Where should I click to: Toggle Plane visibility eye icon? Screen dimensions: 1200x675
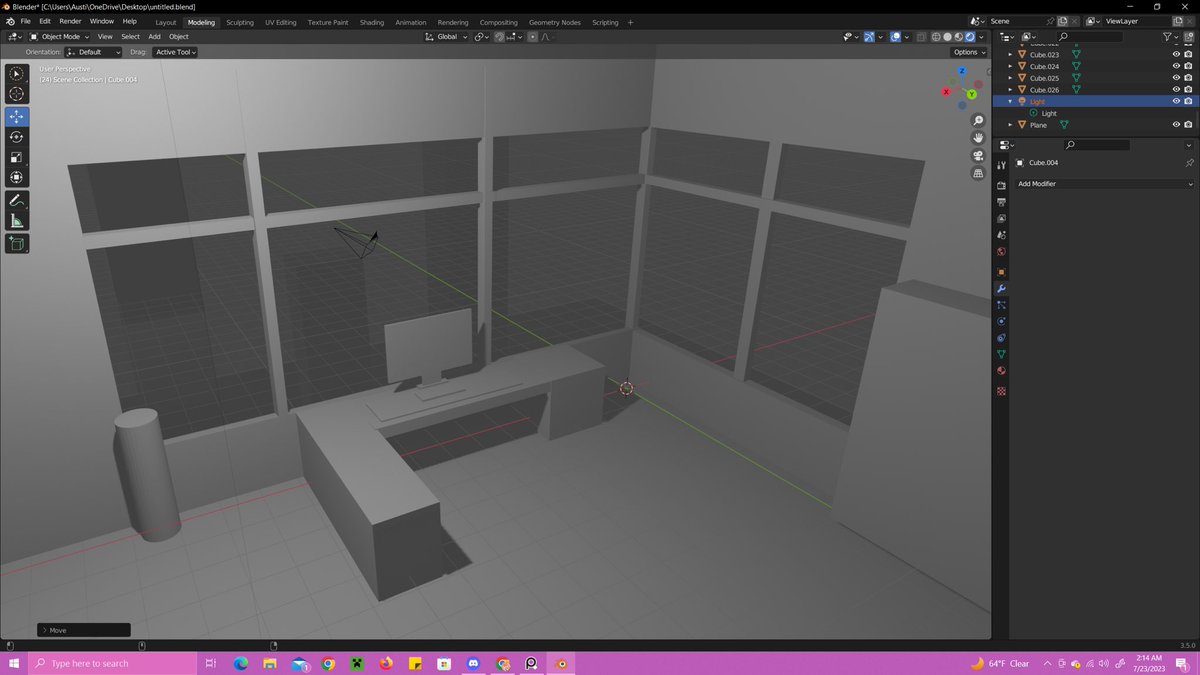[1176, 125]
